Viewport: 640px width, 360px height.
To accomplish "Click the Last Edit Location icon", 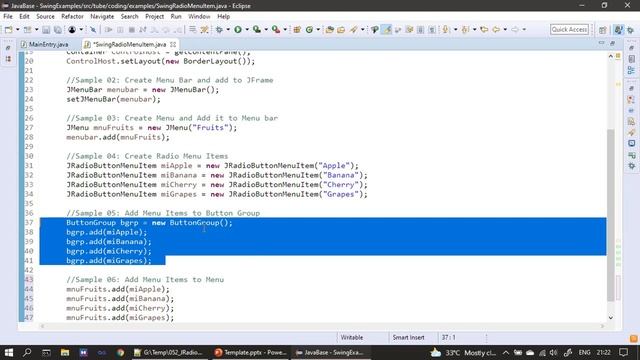I will (x=484, y=30).
